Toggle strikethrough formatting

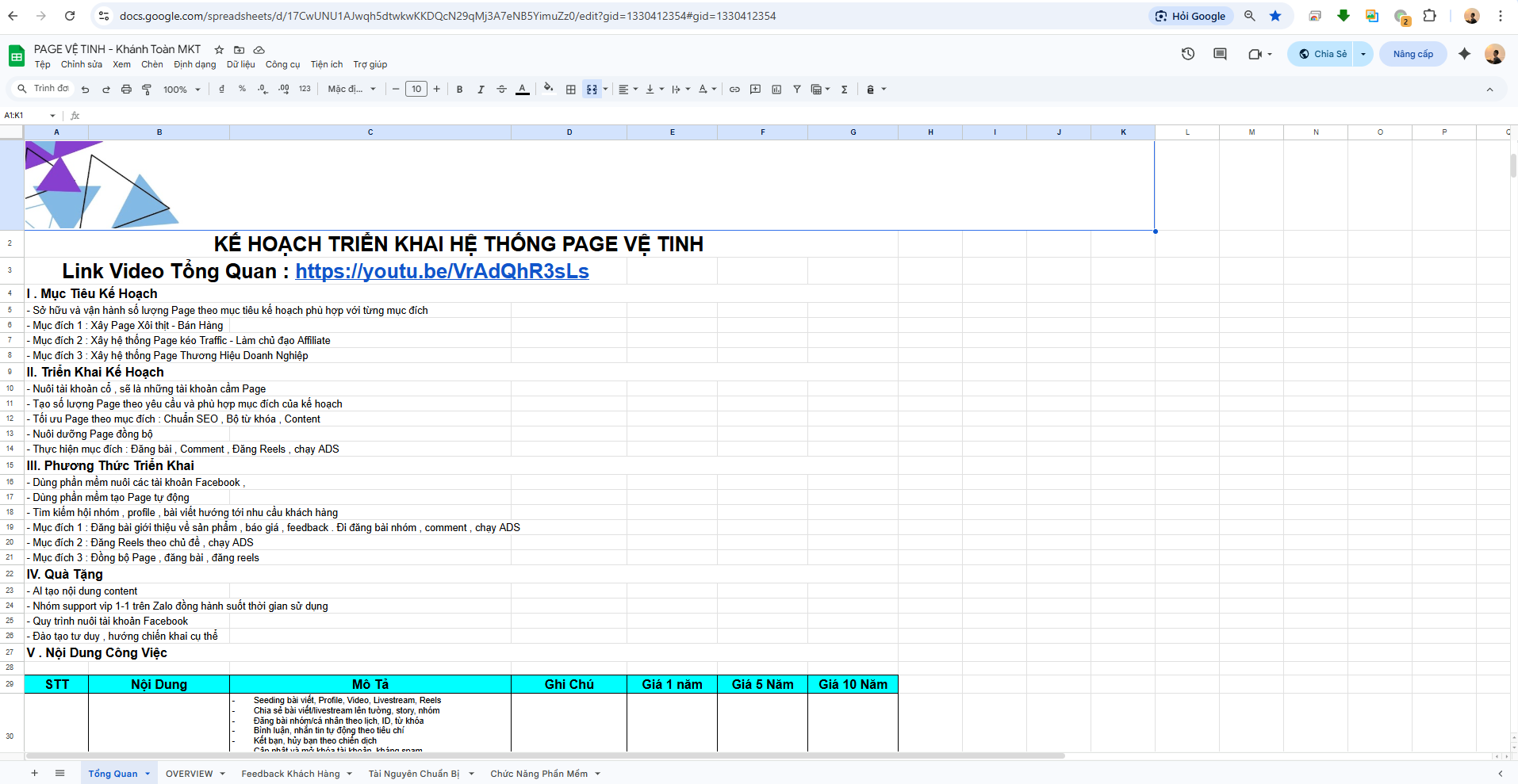501,90
